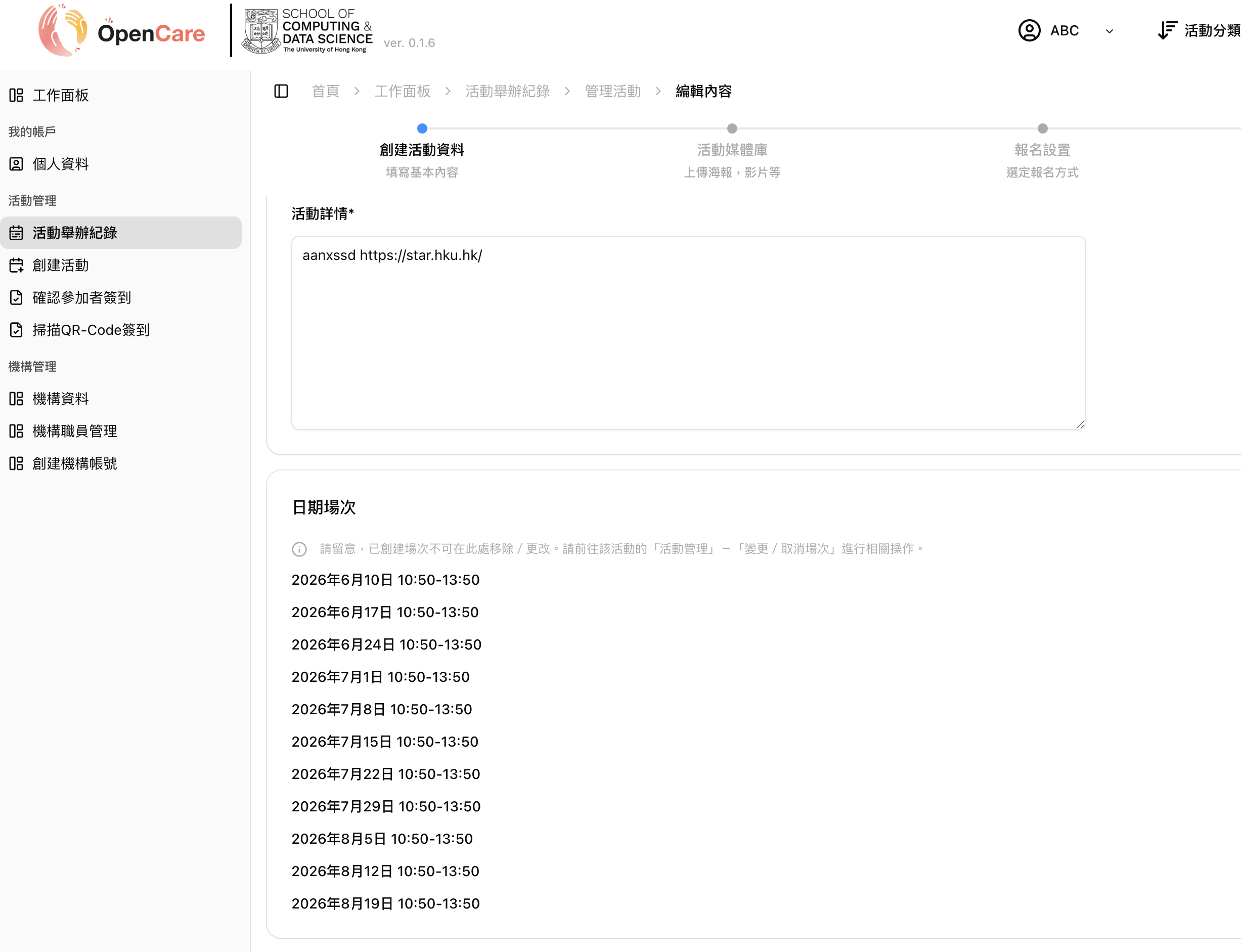The width and height of the screenshot is (1241, 952).
Task: Click the ver. 0.1.6 version label
Action: [409, 43]
